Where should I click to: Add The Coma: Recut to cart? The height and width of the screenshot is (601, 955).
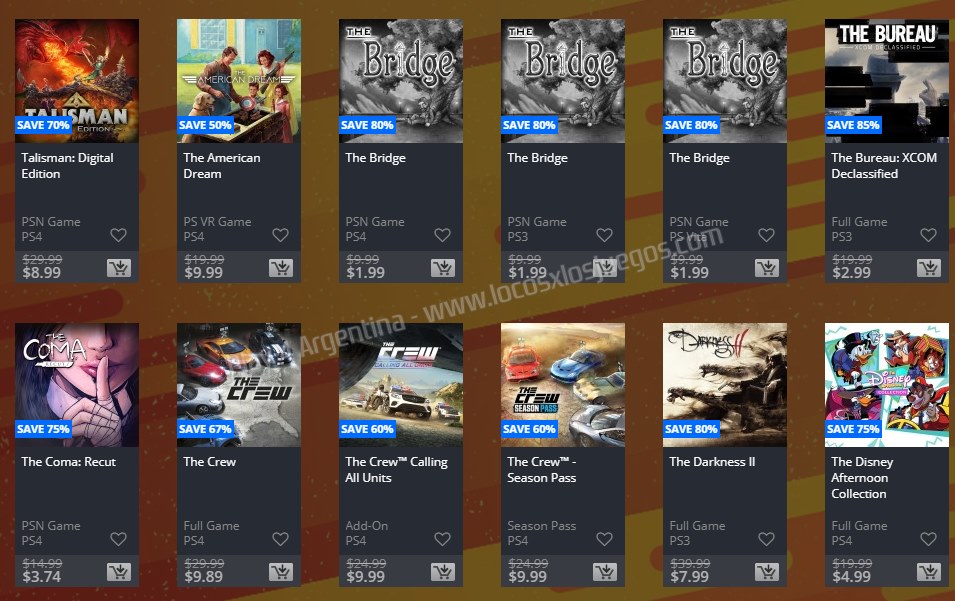(x=119, y=572)
